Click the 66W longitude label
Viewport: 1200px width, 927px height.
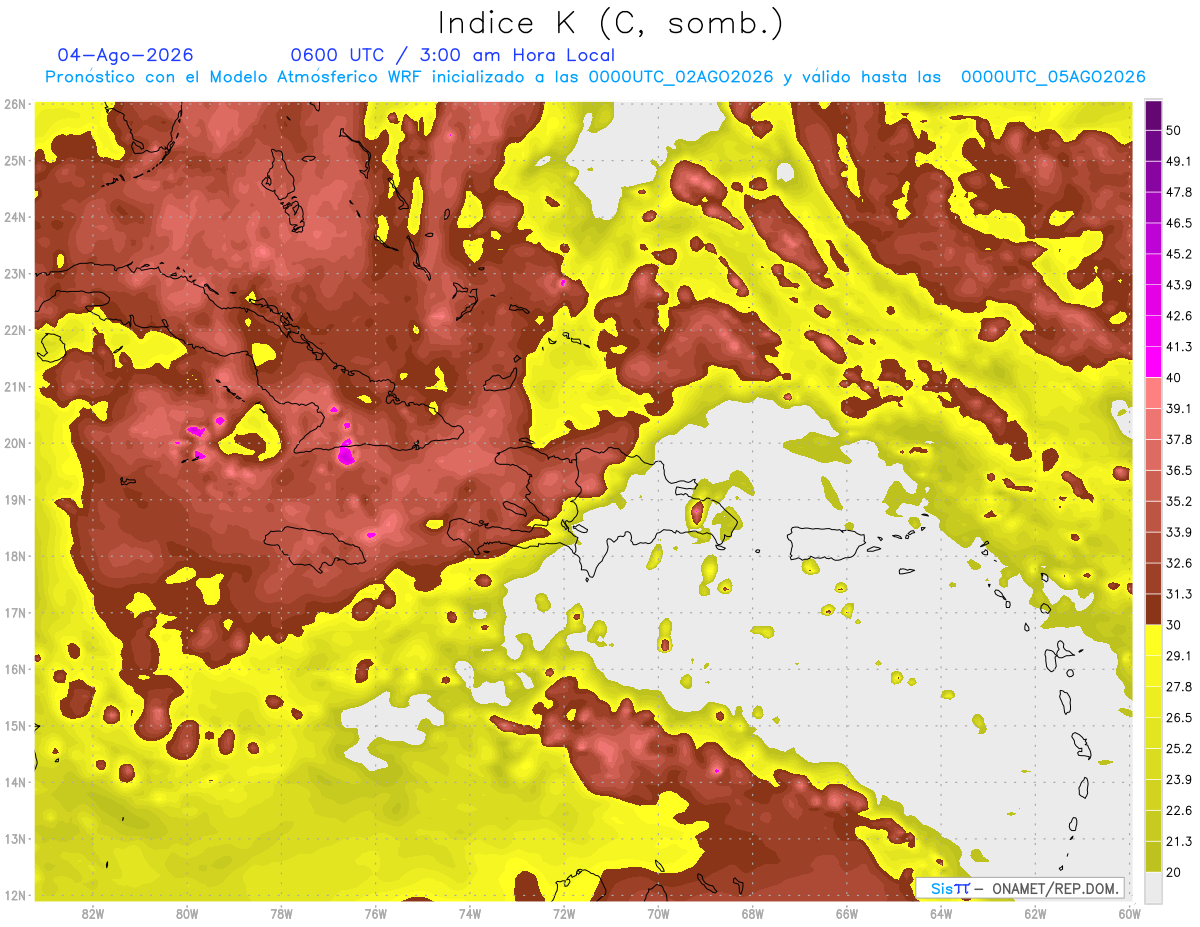846,914
